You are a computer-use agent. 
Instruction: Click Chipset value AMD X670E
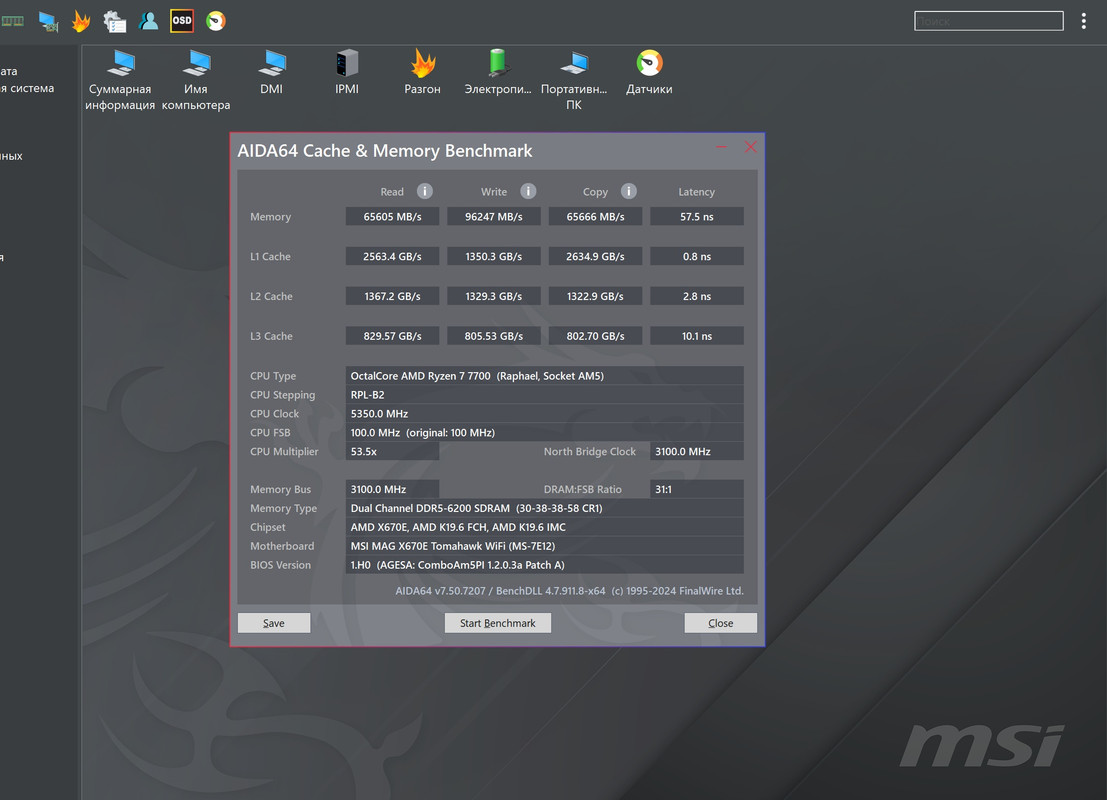(x=544, y=527)
